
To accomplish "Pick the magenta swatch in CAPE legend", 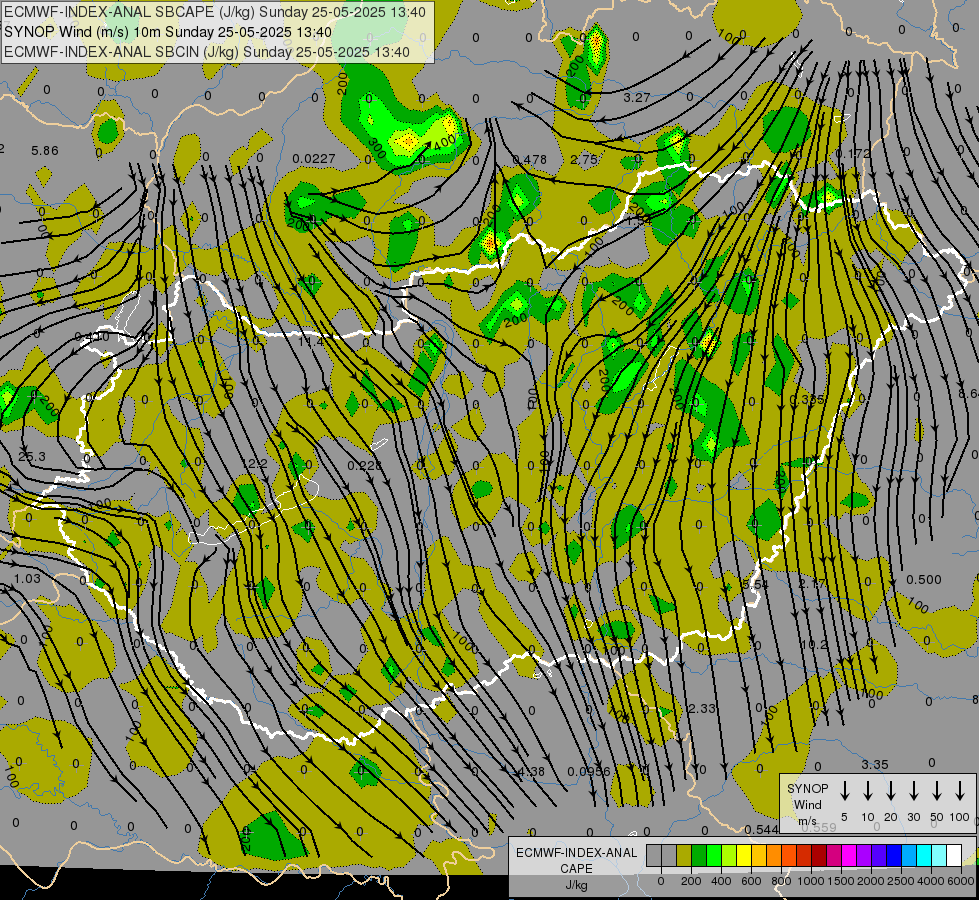I will pos(849,856).
